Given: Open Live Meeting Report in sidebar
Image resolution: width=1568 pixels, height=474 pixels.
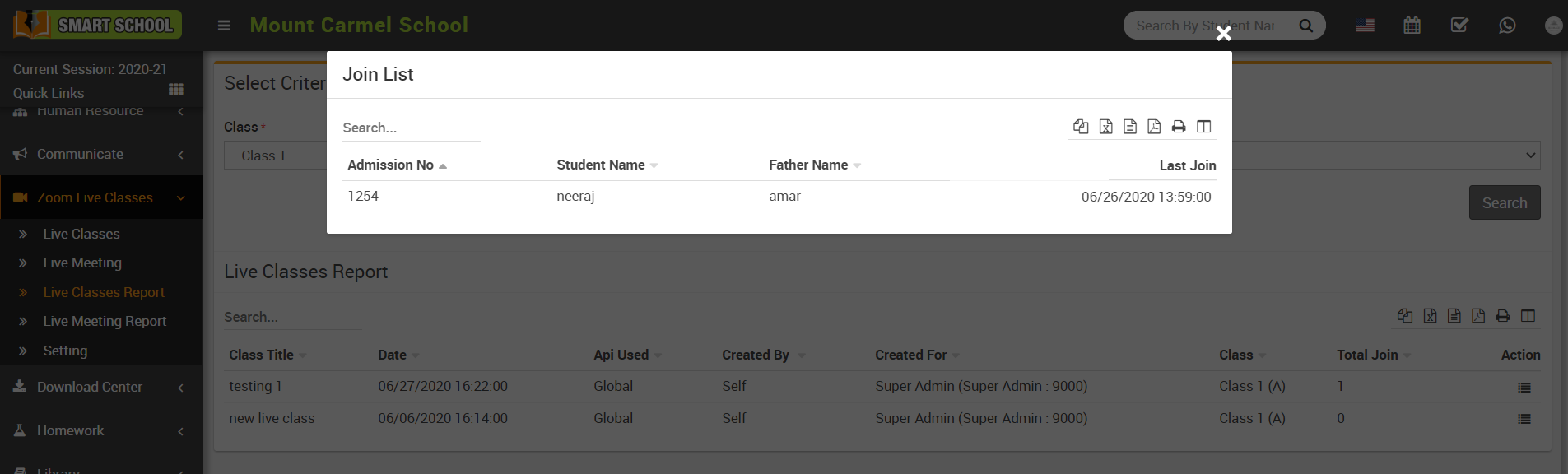Looking at the screenshot, I should (x=105, y=322).
